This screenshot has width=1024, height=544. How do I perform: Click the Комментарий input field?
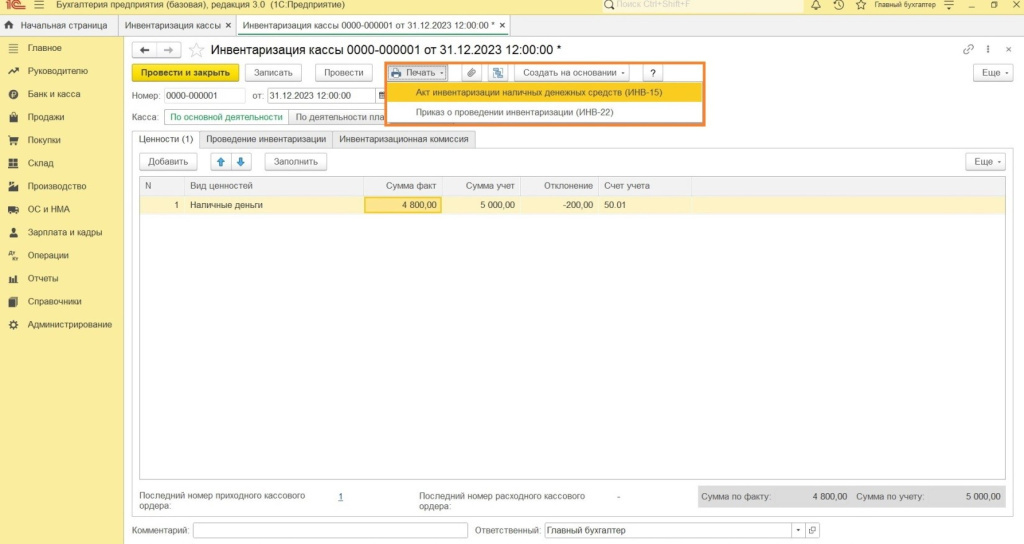click(330, 530)
